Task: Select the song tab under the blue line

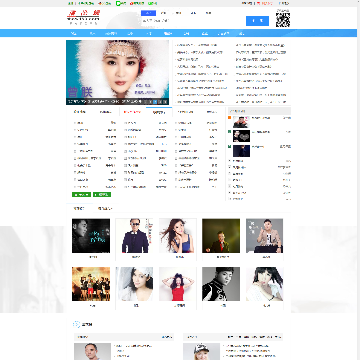Action: point(159,112)
